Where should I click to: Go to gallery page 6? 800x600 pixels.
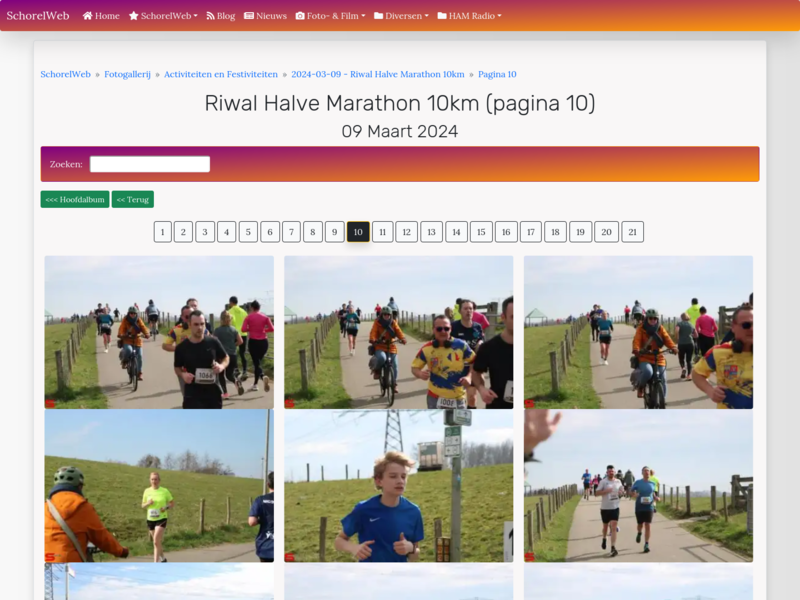[x=270, y=232]
